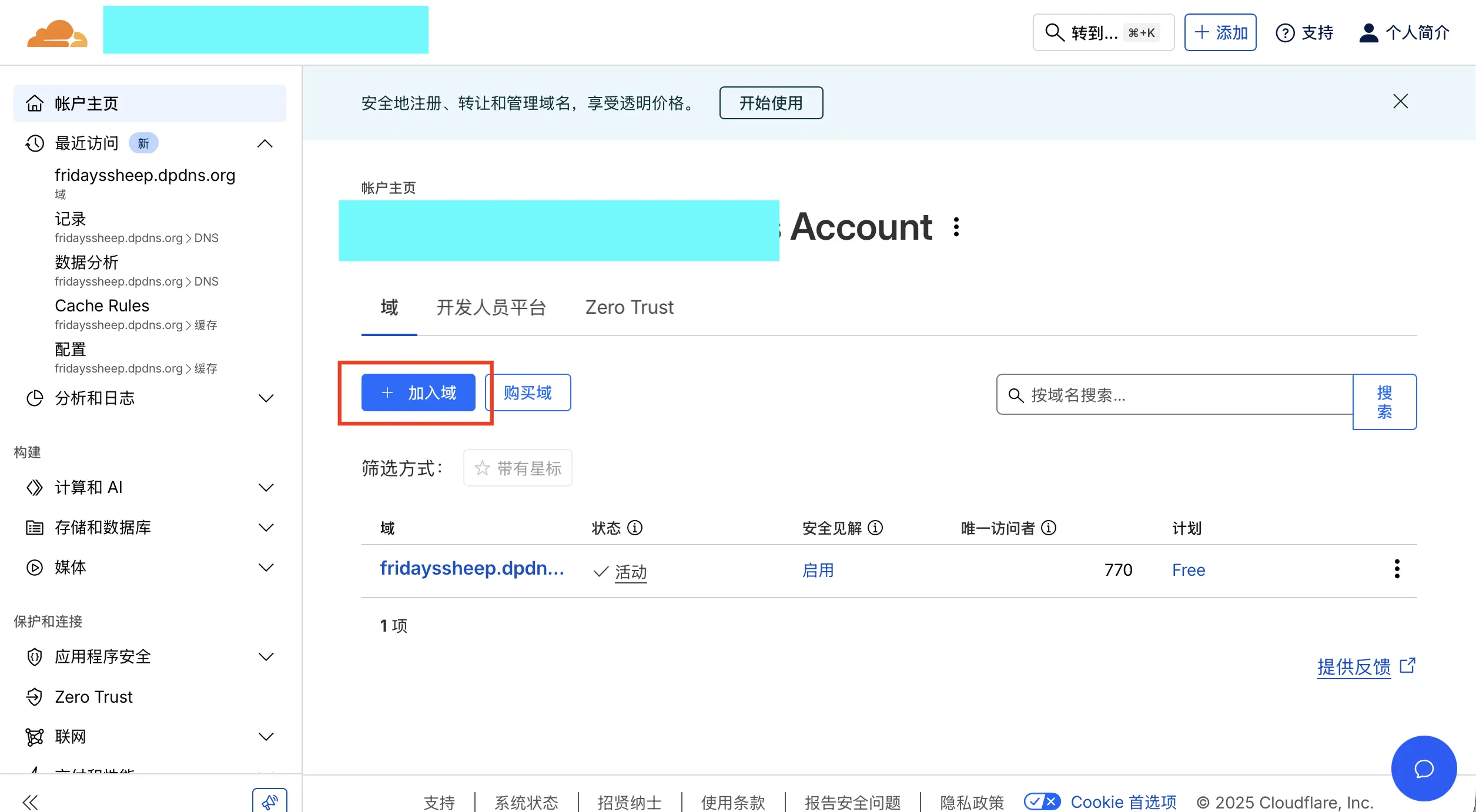Select 帐户主页 in the sidebar
Image resolution: width=1476 pixels, height=812 pixels.
pos(85,103)
